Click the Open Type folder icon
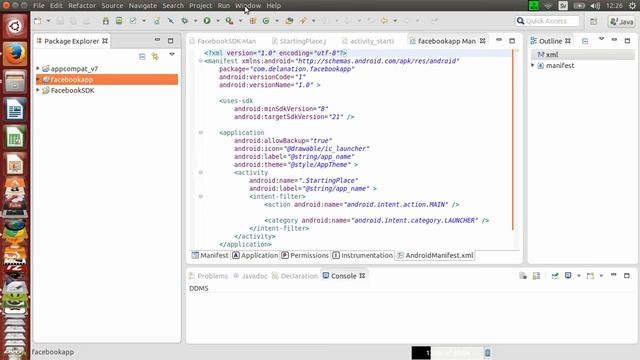Viewport: 640px width, 360px height. tap(289, 21)
